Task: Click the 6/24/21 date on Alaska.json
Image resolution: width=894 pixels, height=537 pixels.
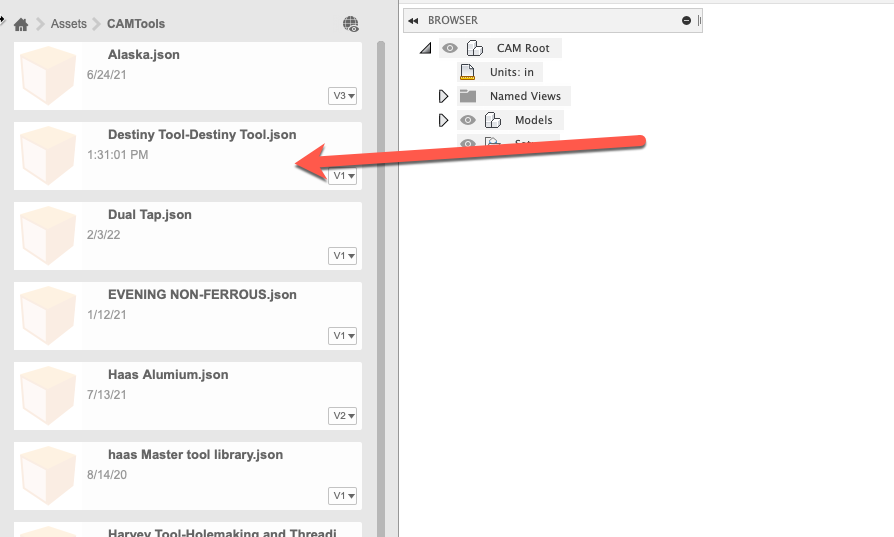Action: 107,75
